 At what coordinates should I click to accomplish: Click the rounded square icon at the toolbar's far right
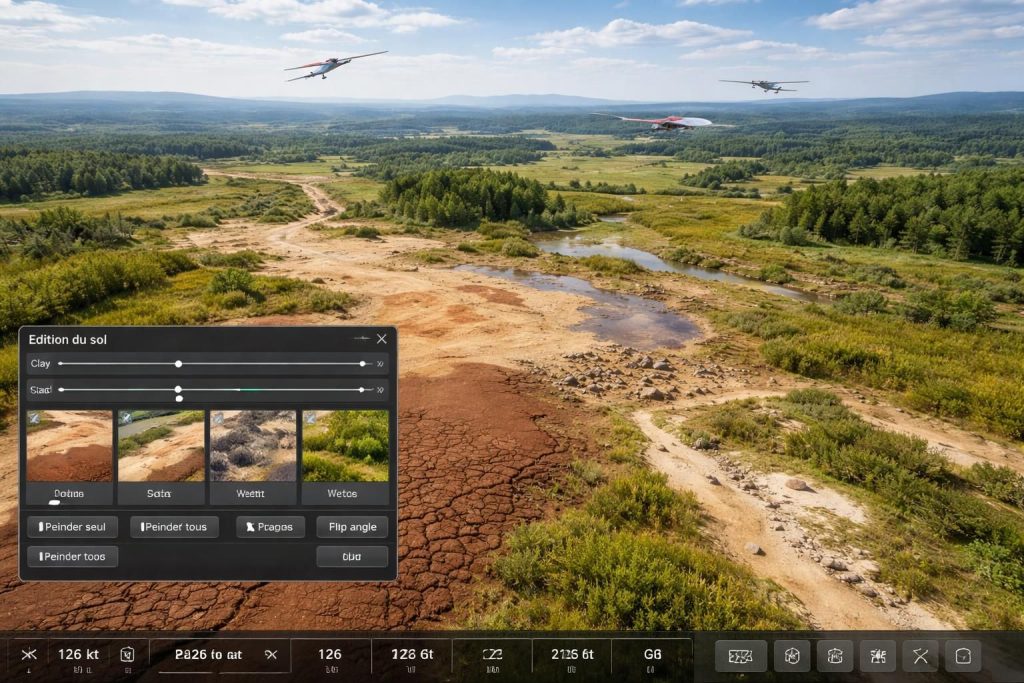[x=963, y=656]
